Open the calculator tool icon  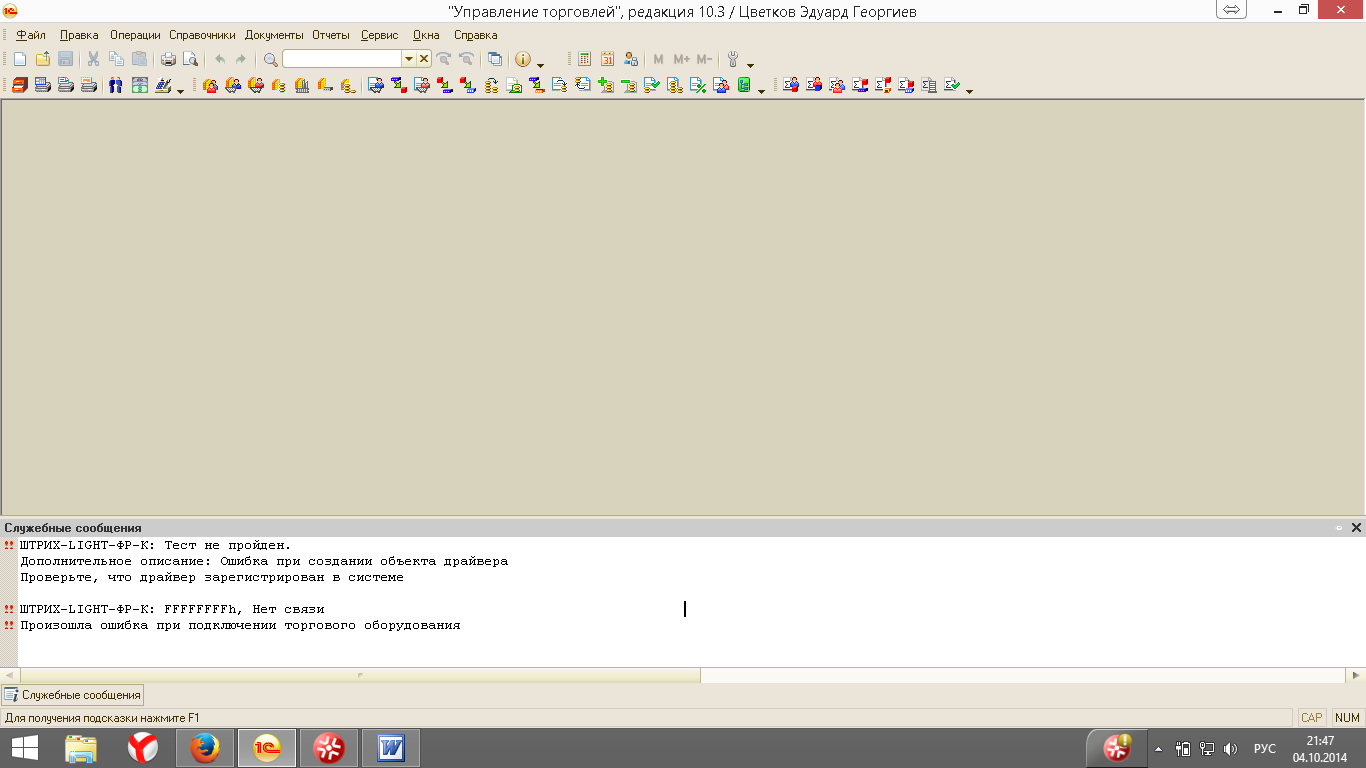[x=585, y=59]
